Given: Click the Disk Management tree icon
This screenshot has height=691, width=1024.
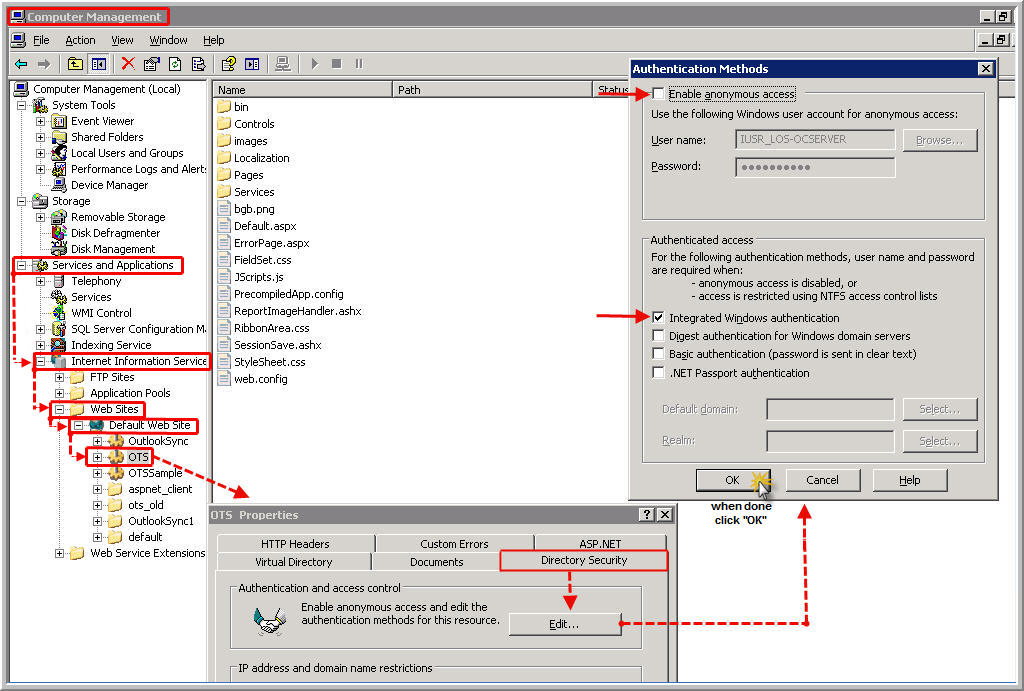Looking at the screenshot, I should 59,249.
